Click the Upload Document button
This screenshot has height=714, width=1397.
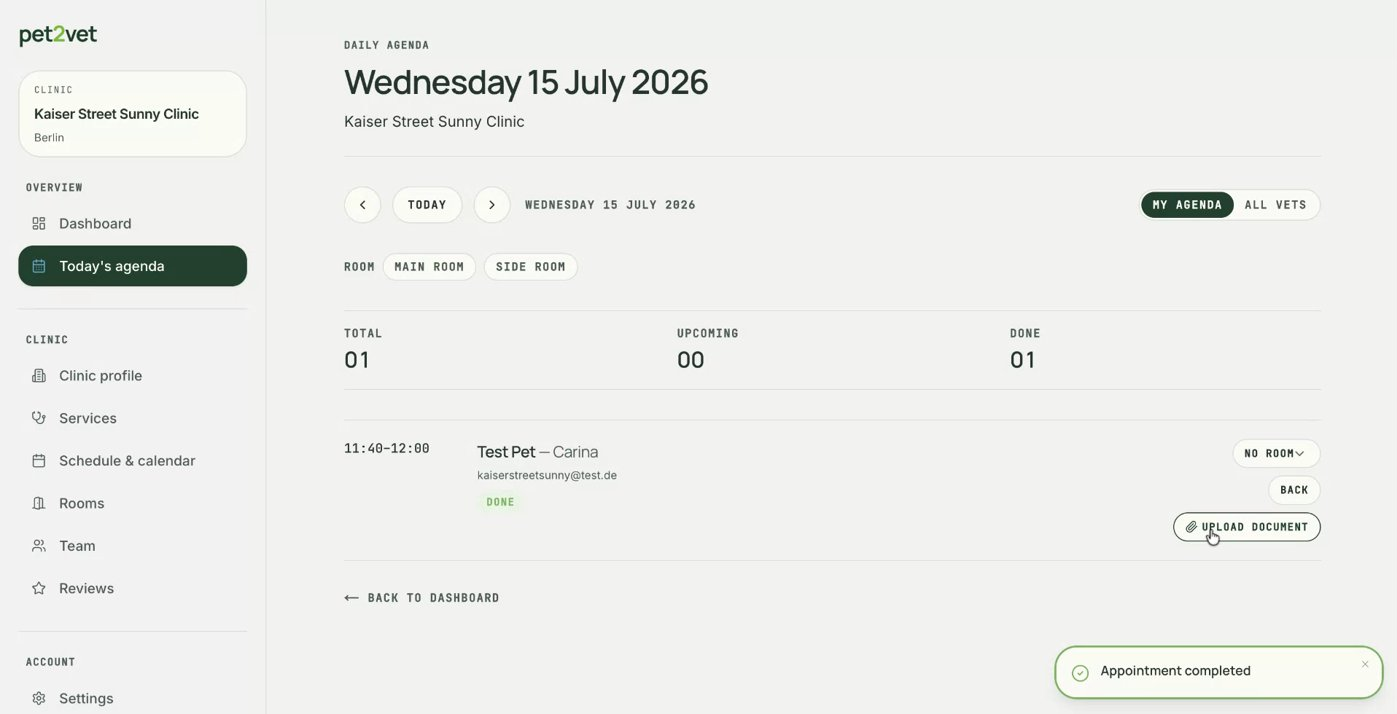[x=1247, y=527]
